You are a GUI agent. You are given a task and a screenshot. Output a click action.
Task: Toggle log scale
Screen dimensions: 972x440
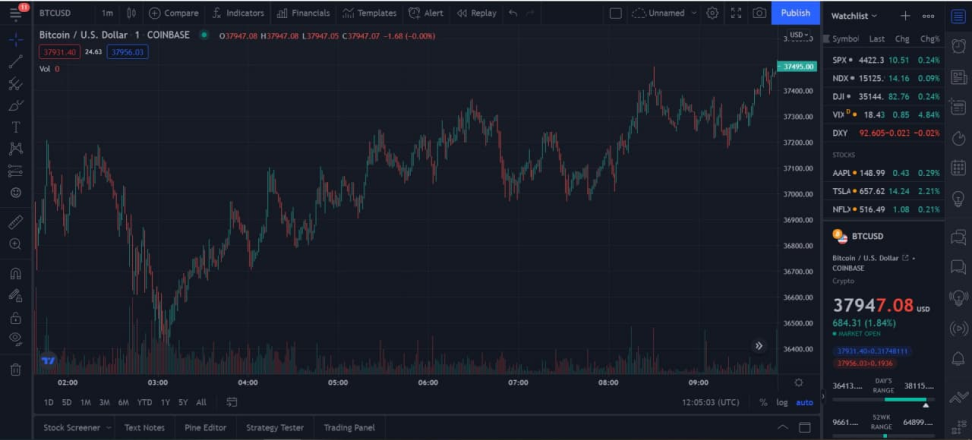click(x=782, y=402)
